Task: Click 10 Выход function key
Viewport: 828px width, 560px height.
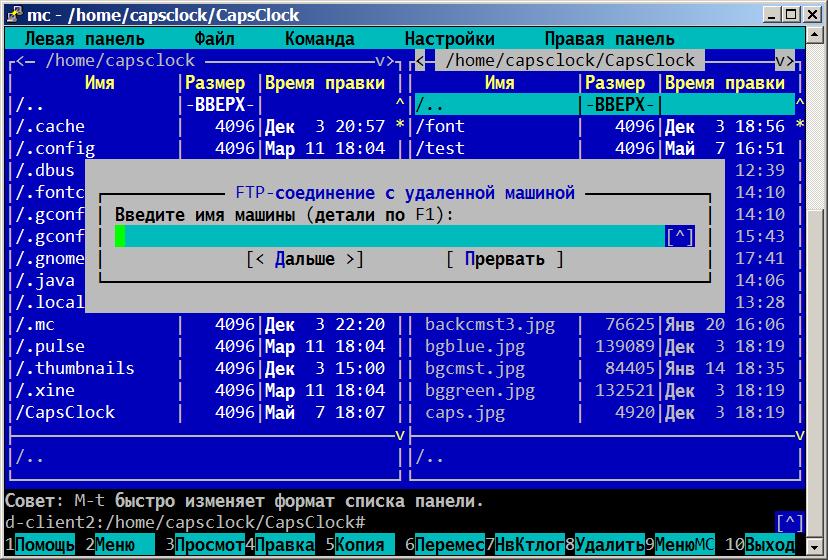Action: [760, 545]
